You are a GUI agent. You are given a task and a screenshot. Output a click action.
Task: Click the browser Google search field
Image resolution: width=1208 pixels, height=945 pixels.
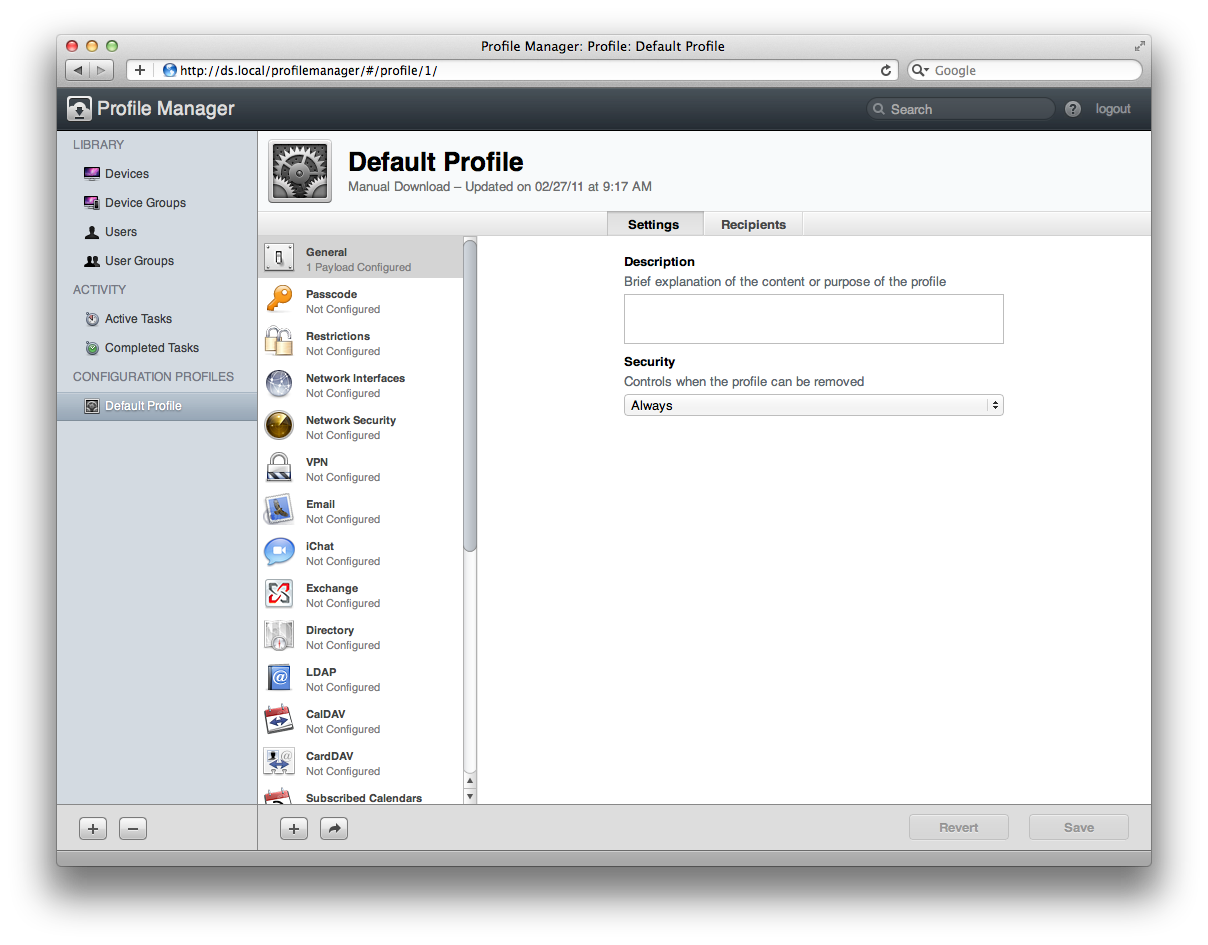pos(1025,70)
